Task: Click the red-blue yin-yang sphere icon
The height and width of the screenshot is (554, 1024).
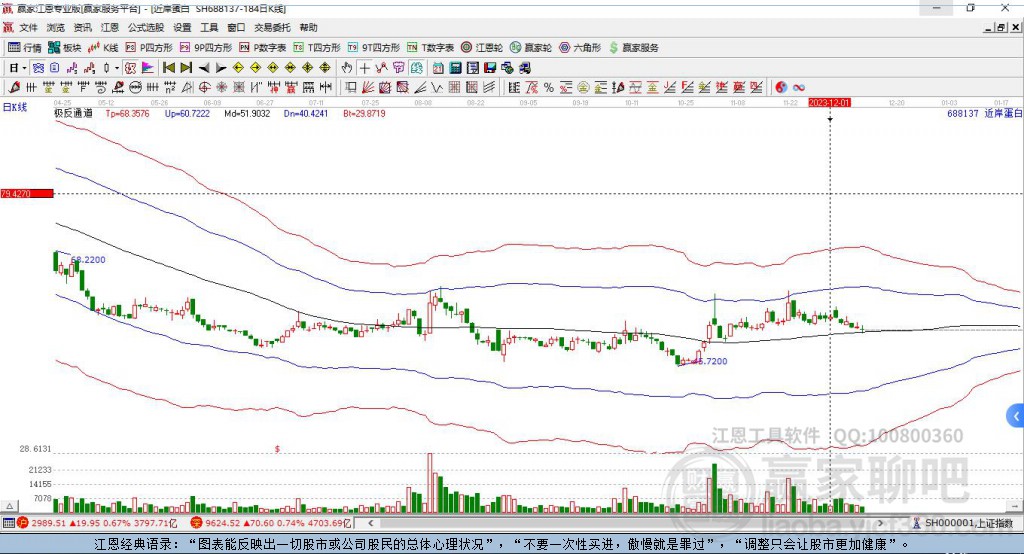Action: [x=781, y=88]
